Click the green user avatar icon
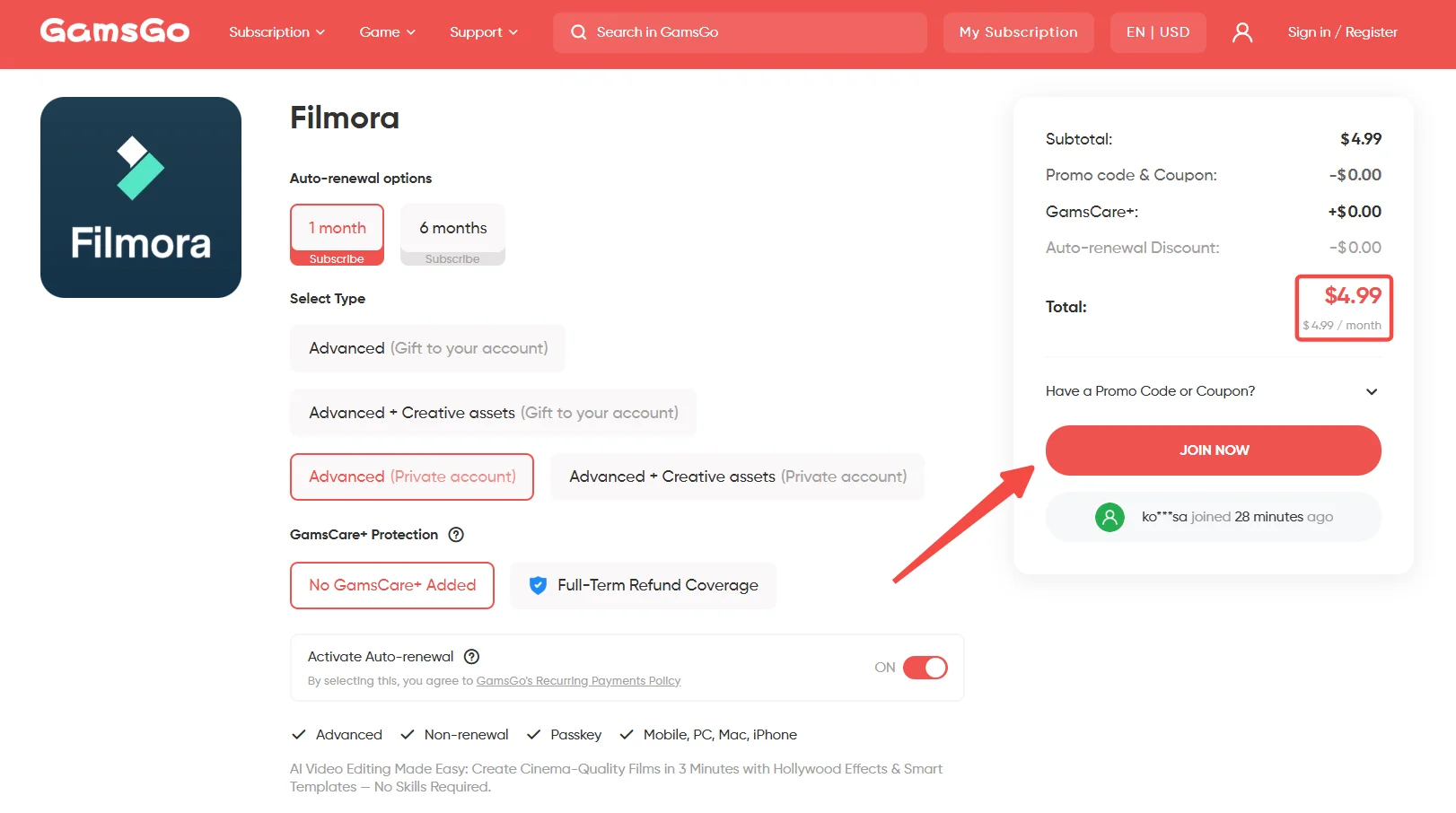Image resolution: width=1456 pixels, height=813 pixels. (1110, 517)
